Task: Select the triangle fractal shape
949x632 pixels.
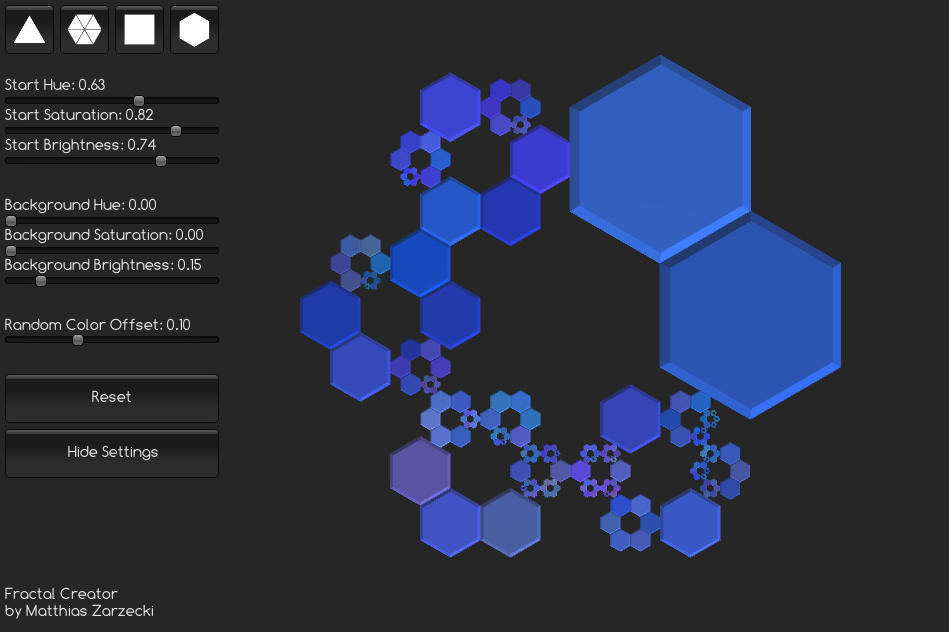Action: point(30,30)
